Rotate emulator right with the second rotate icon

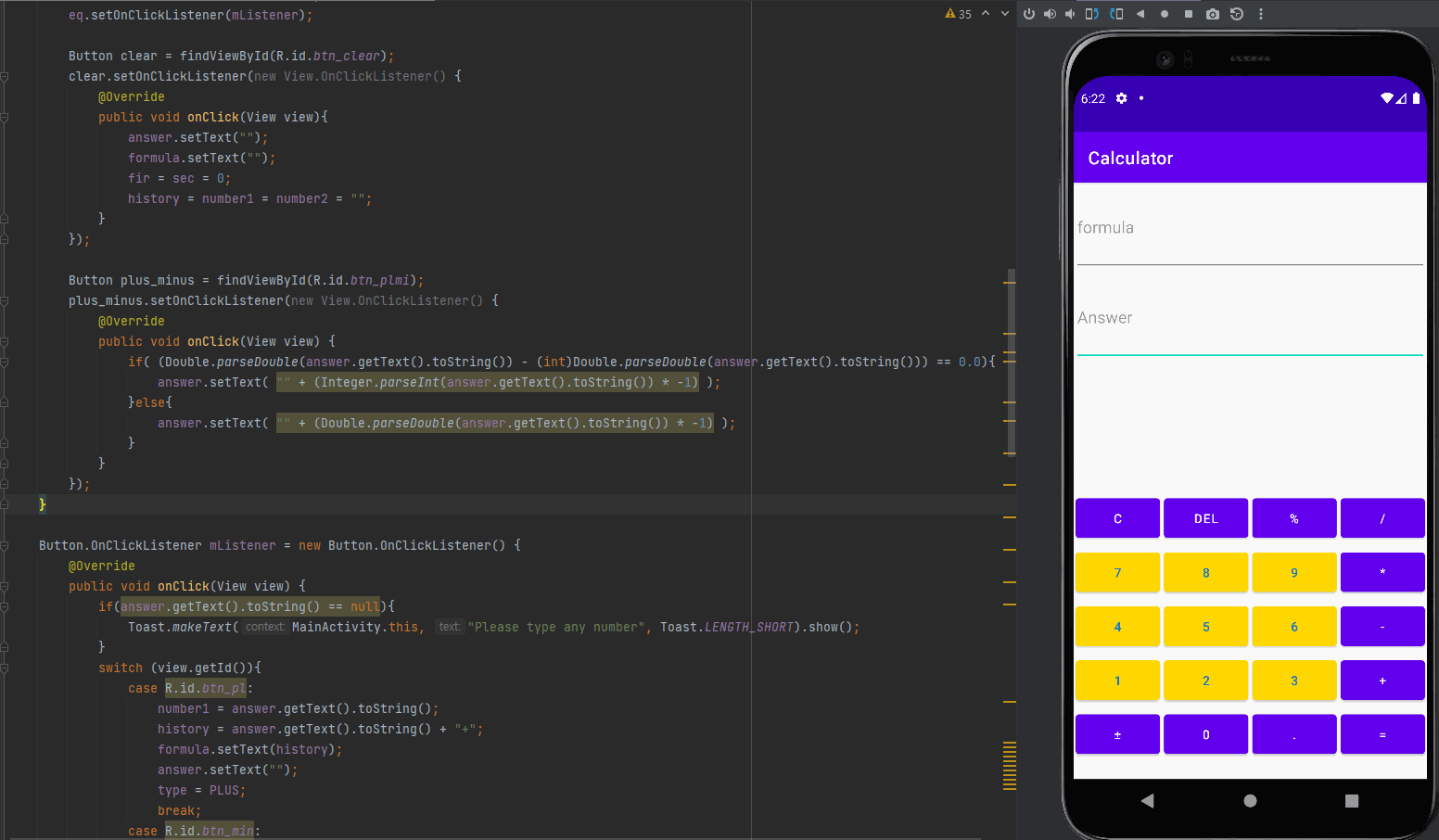pos(1116,14)
